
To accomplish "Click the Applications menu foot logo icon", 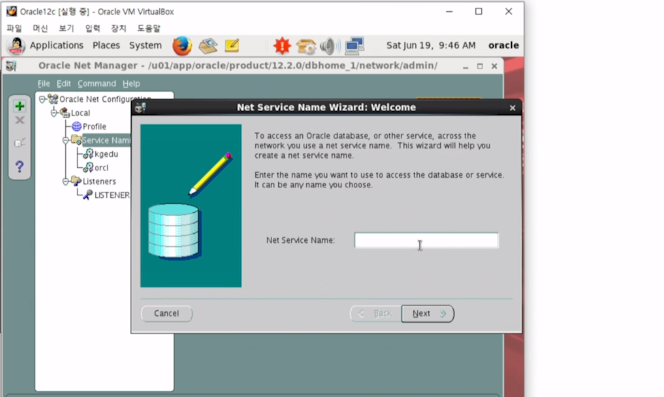I will (x=16, y=46).
